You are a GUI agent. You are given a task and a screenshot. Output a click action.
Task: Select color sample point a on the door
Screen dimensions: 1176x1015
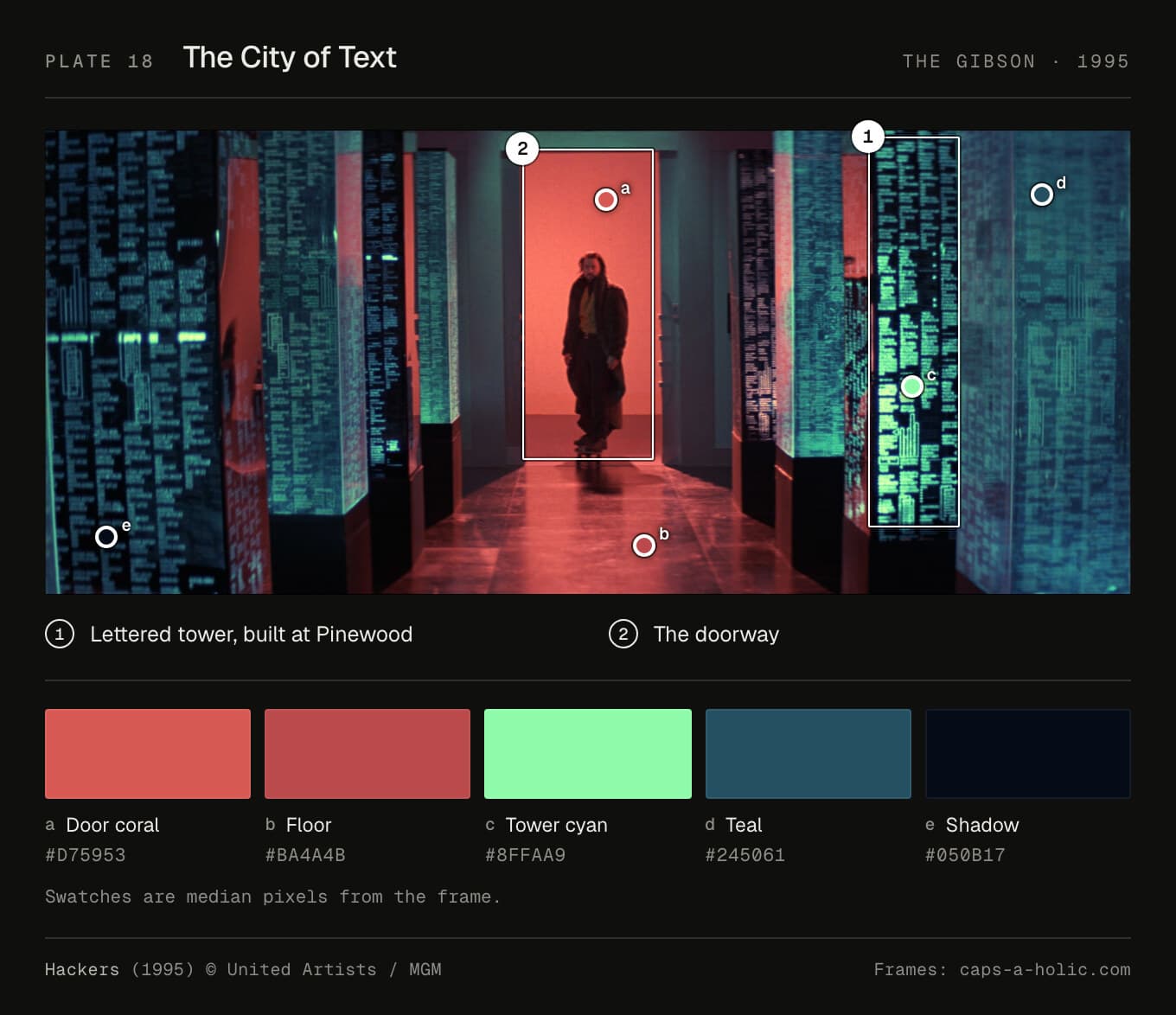606,200
